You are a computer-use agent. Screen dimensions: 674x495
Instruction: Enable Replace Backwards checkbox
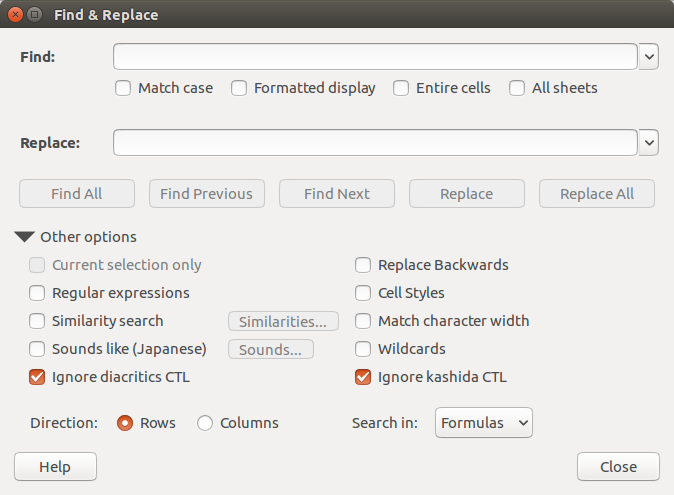363,265
